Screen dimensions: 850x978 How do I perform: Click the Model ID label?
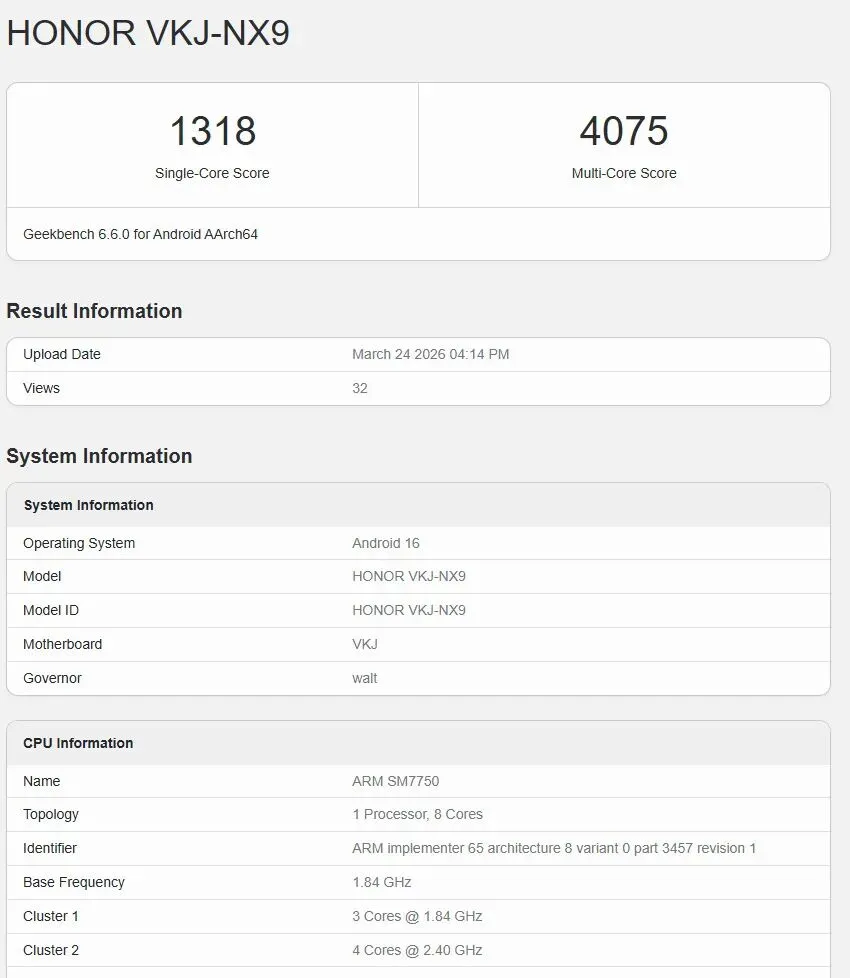(x=51, y=610)
